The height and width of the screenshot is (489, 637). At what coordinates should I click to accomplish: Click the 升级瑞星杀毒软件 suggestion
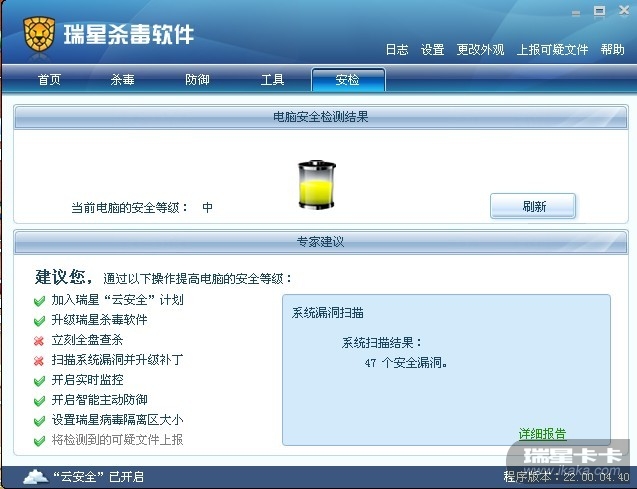(x=99, y=320)
